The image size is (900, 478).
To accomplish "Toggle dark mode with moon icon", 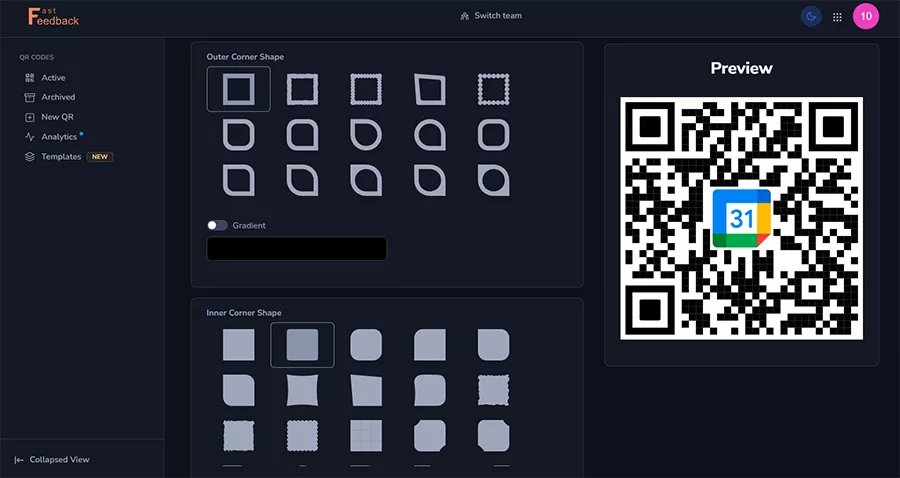I will [x=810, y=17].
